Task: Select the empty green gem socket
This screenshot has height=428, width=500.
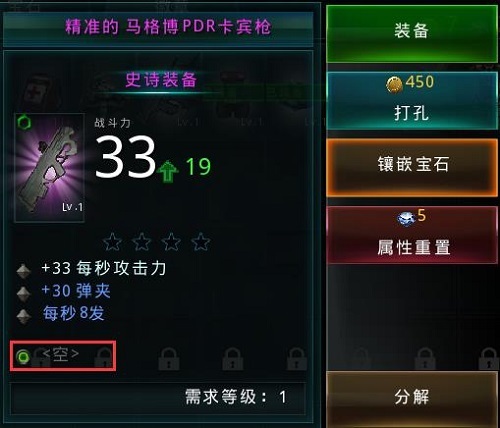Action: (x=23, y=357)
